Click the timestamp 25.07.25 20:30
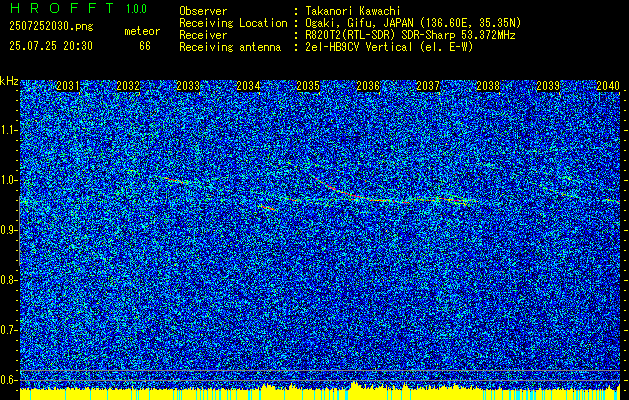The width and height of the screenshot is (629, 400). click(51, 46)
